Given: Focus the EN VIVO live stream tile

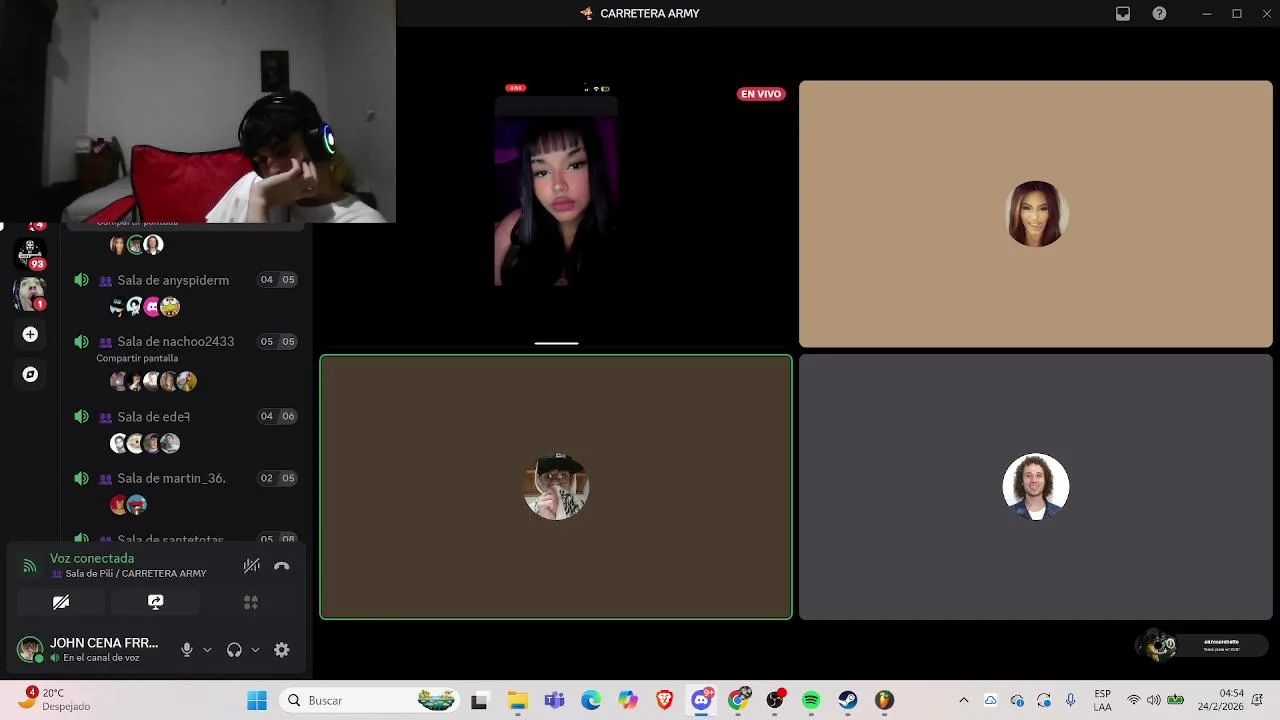Looking at the screenshot, I should click(x=556, y=214).
